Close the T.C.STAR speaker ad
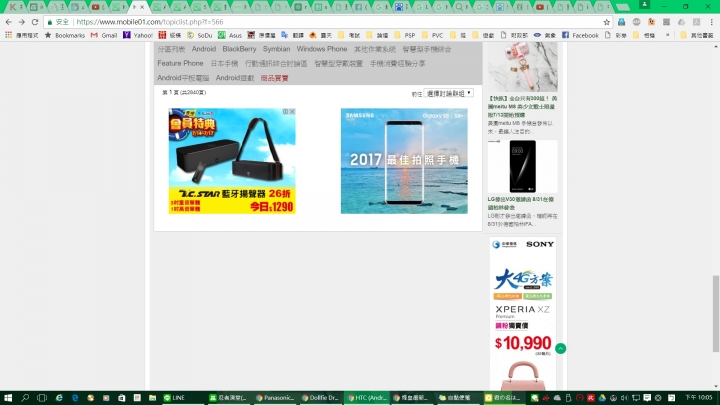The width and height of the screenshot is (720, 405). (292, 112)
